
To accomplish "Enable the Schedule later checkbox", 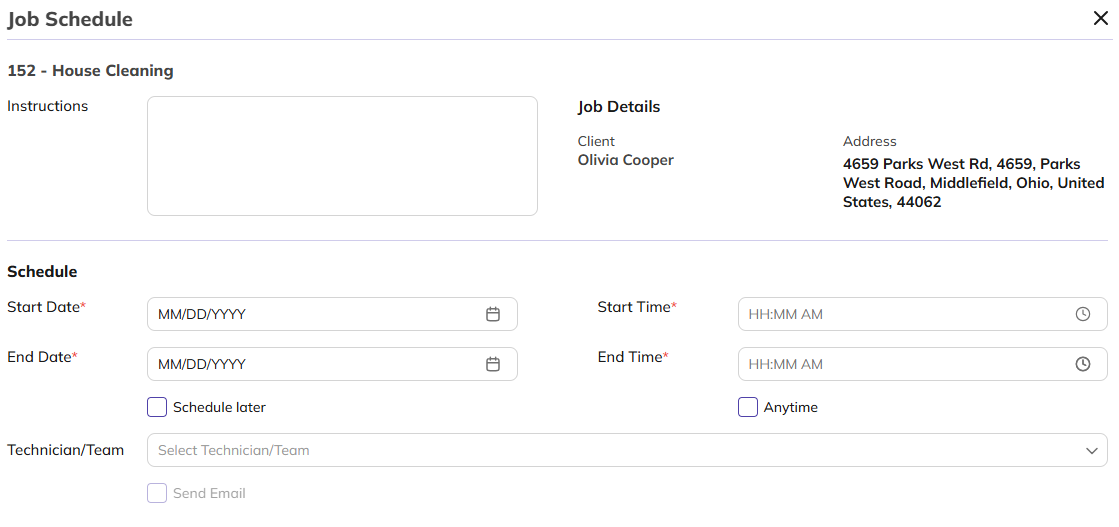I will pos(157,407).
